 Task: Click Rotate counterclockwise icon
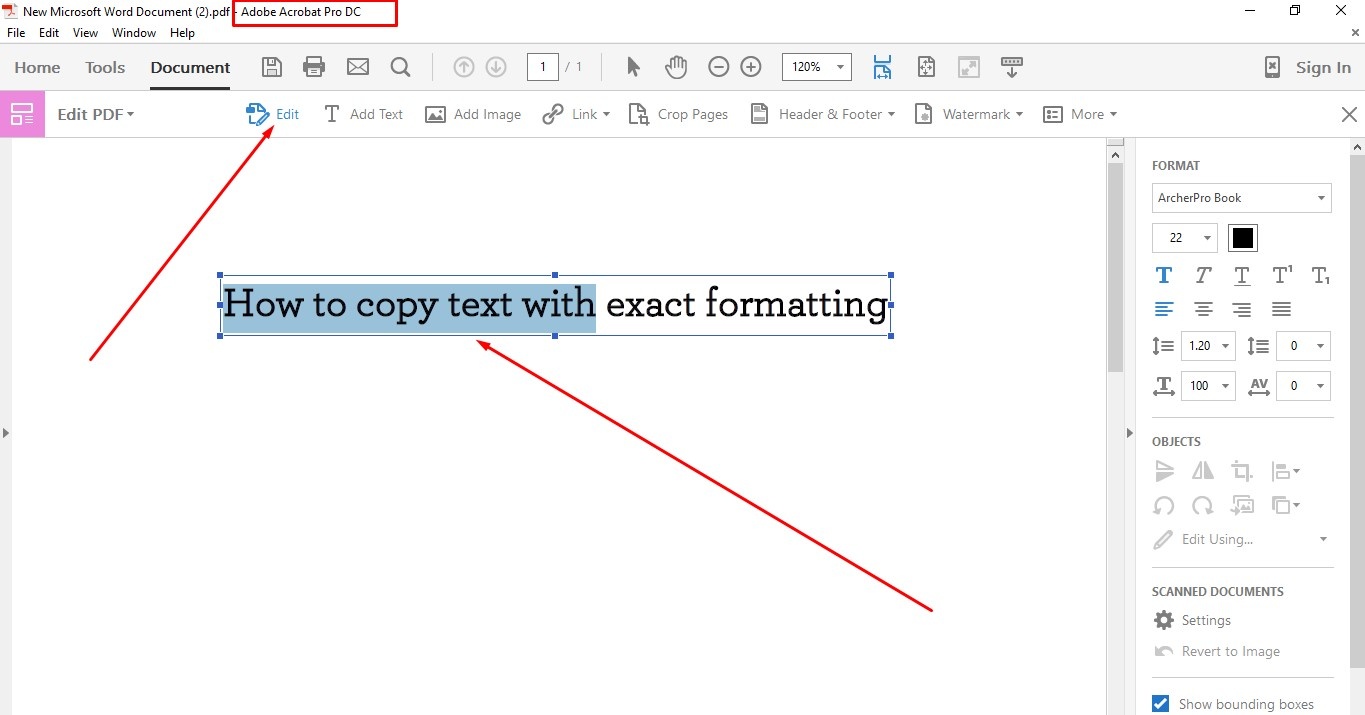(x=1164, y=506)
